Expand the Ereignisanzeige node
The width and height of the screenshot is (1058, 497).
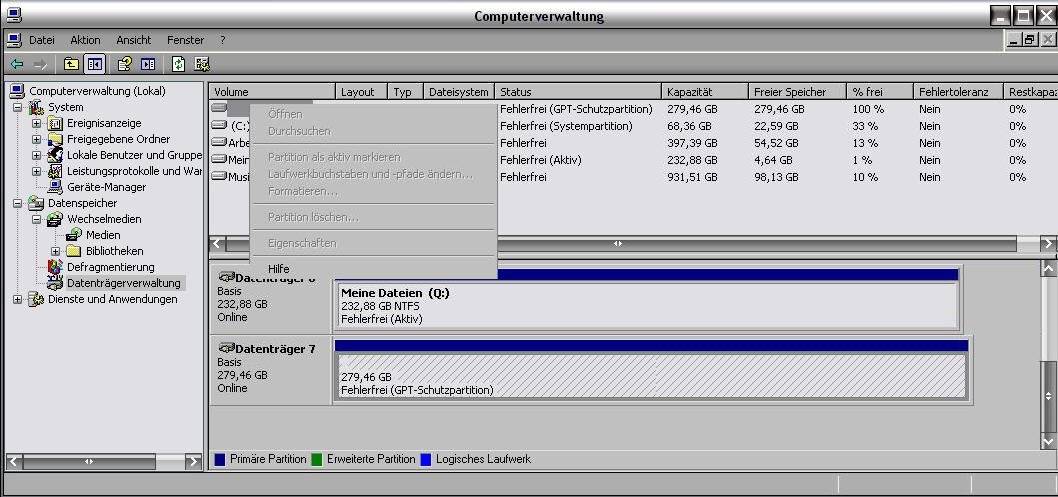36,123
